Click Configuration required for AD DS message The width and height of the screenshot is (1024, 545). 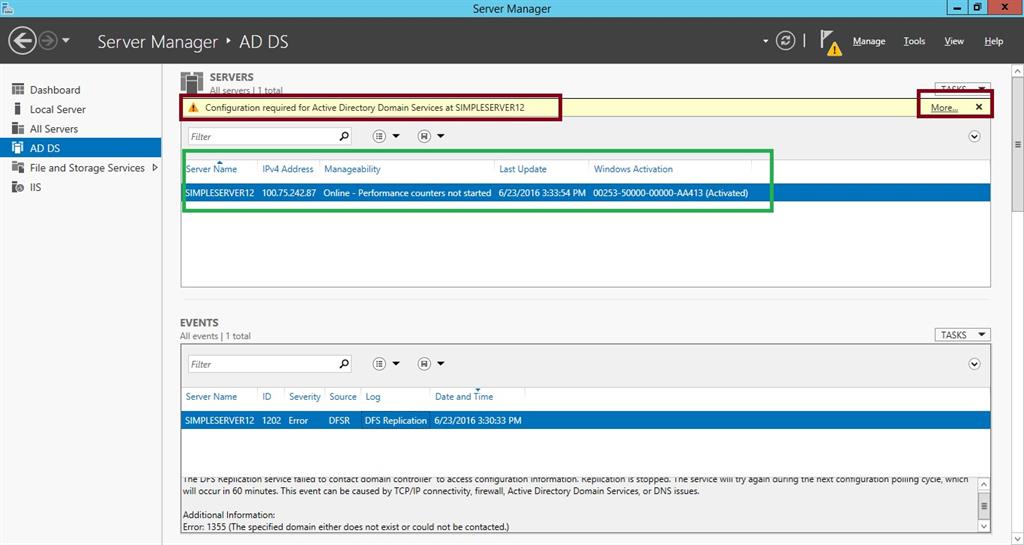click(x=365, y=108)
